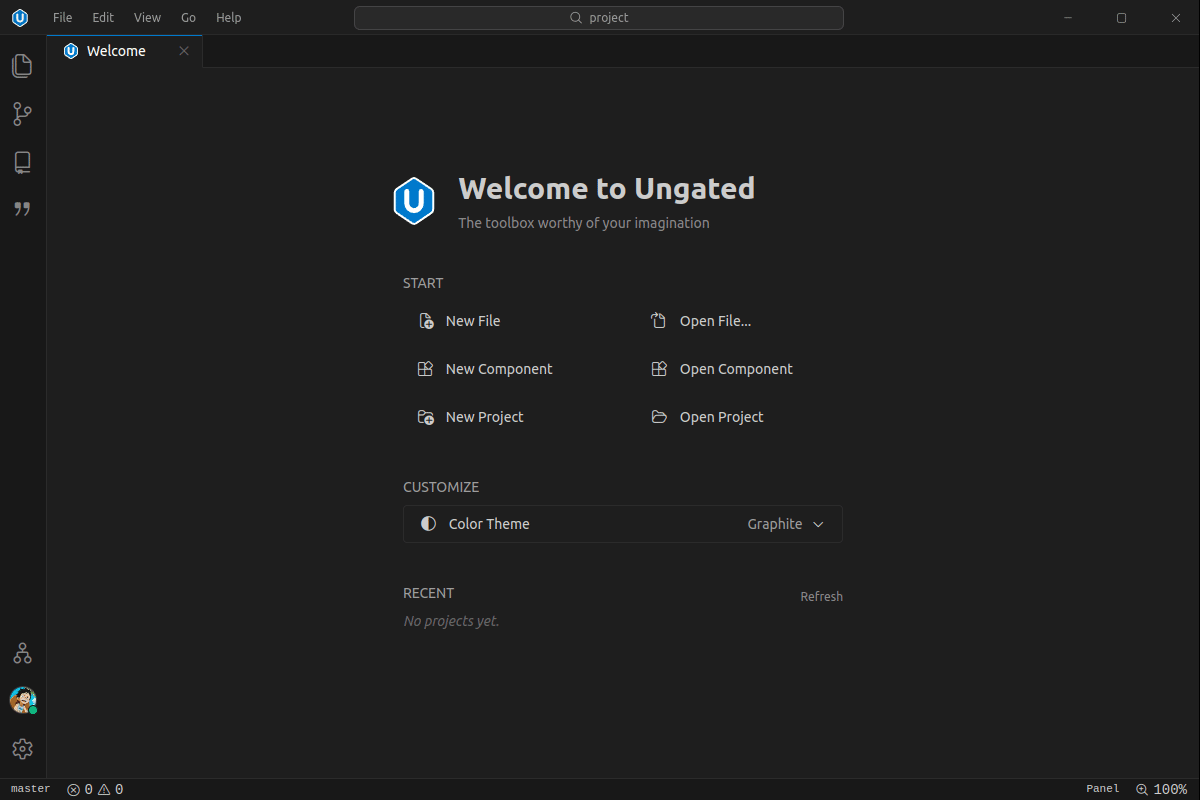
Task: Click the user avatar in the sidebar
Action: pyautogui.click(x=22, y=700)
